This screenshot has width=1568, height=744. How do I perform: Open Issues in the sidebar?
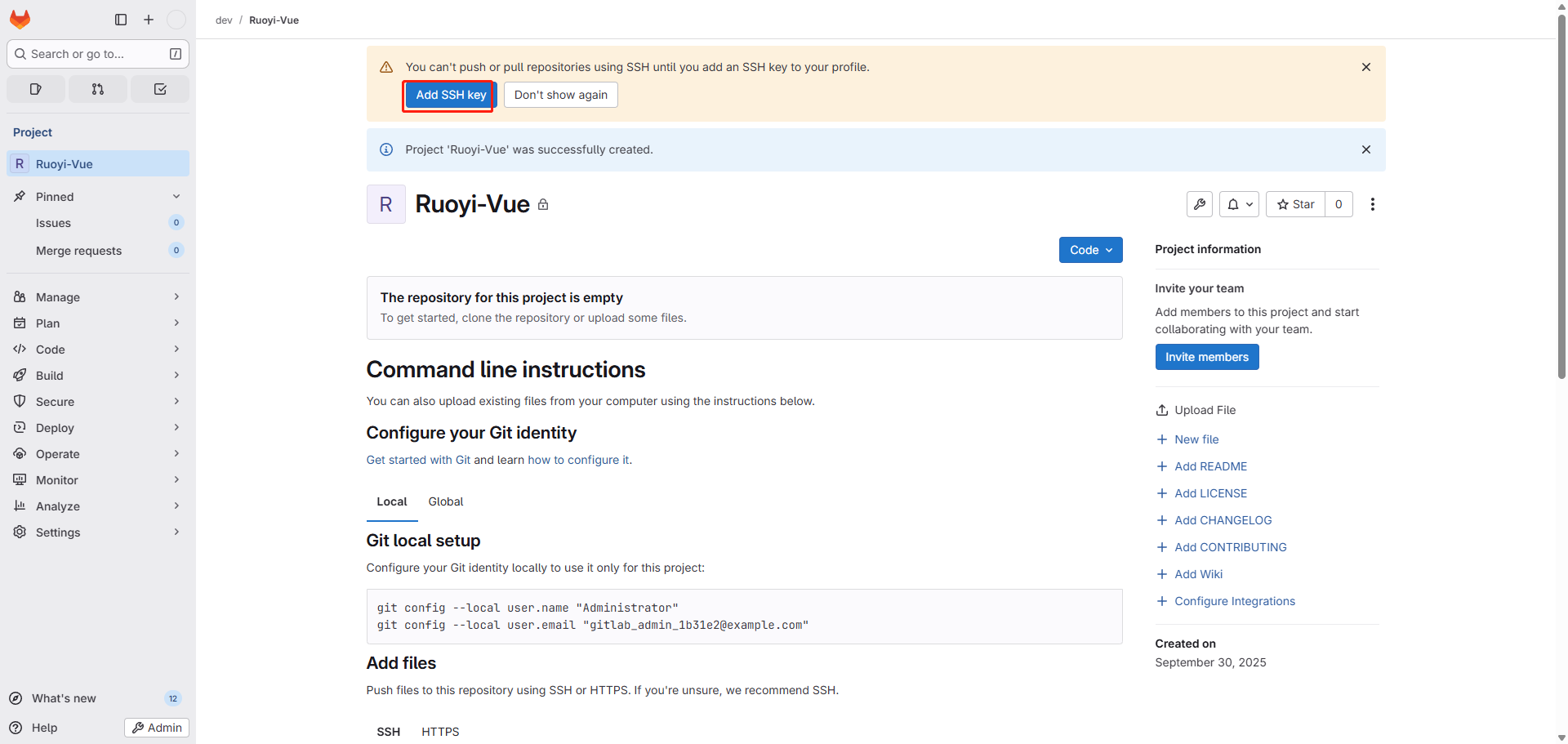pos(98,223)
